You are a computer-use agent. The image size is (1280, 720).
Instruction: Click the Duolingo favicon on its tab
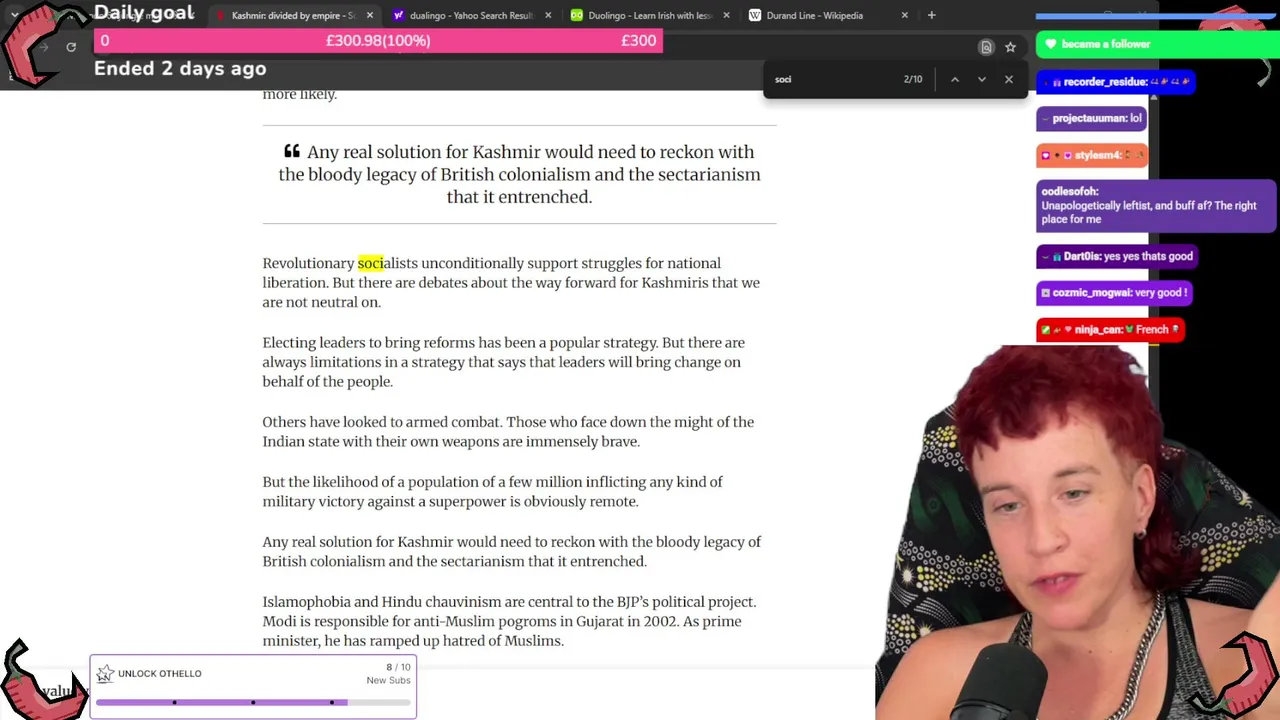click(577, 15)
